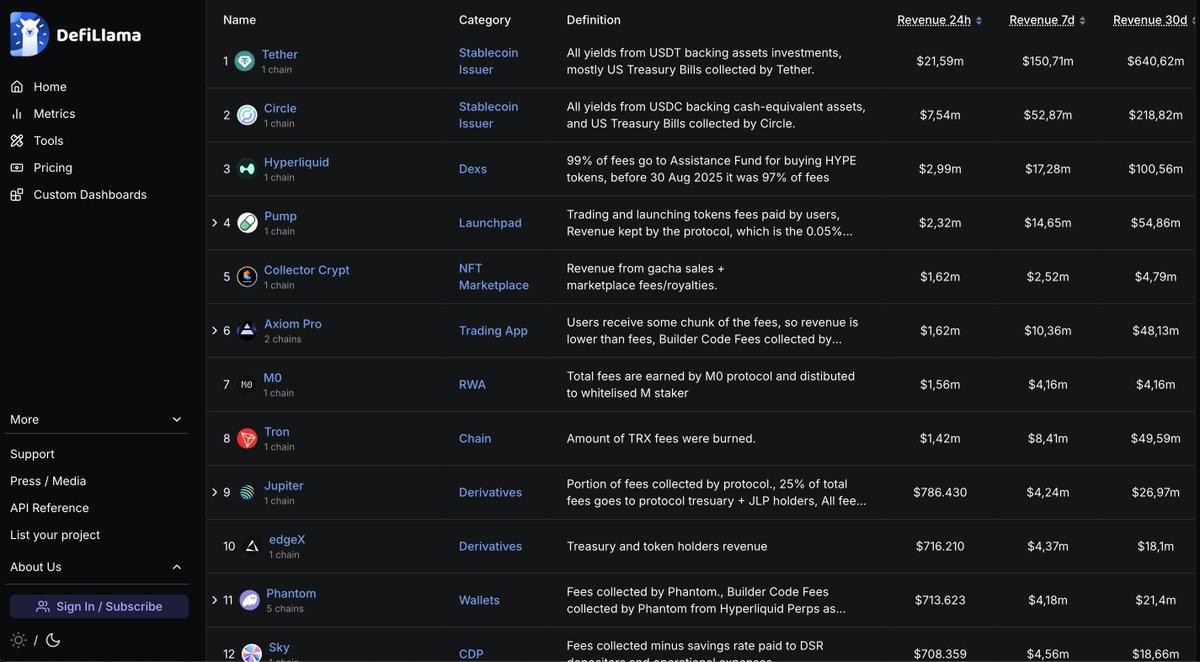Expand the Pump row chevron

coord(214,223)
